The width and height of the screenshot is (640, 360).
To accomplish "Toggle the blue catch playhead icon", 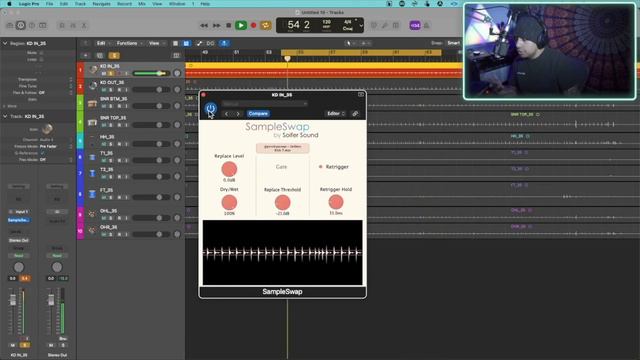I will [x=224, y=43].
